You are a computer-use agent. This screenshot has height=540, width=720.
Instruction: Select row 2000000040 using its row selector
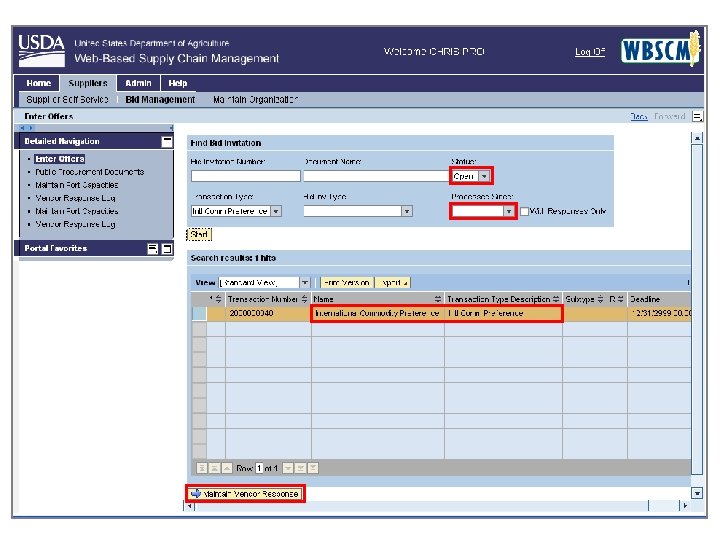click(x=199, y=313)
